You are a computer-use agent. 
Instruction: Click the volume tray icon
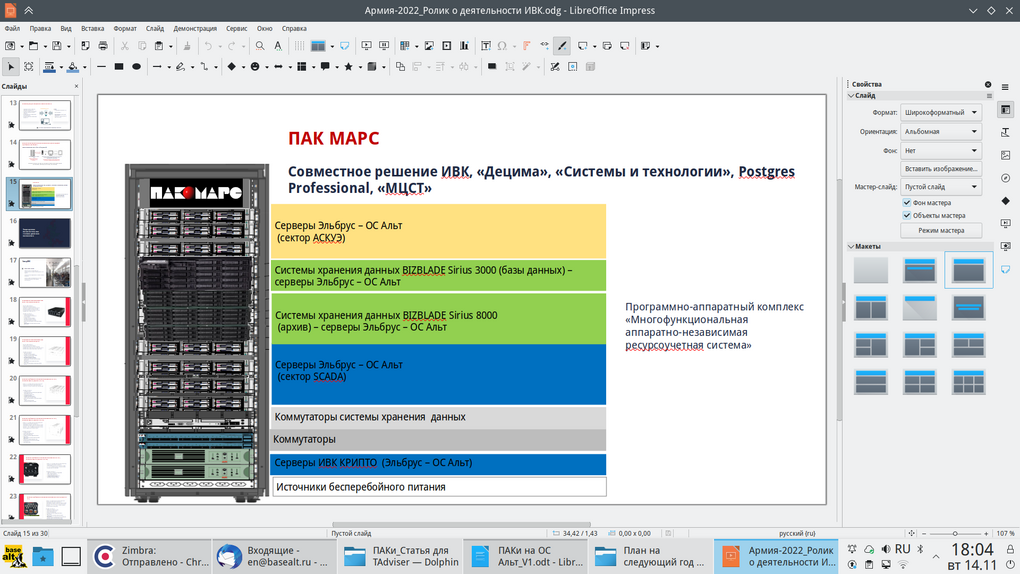point(886,549)
